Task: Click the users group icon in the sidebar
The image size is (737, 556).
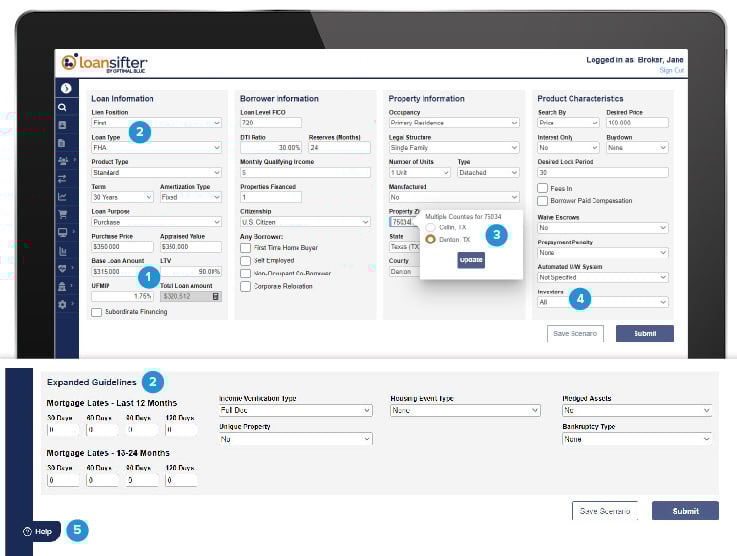Action: (64, 160)
